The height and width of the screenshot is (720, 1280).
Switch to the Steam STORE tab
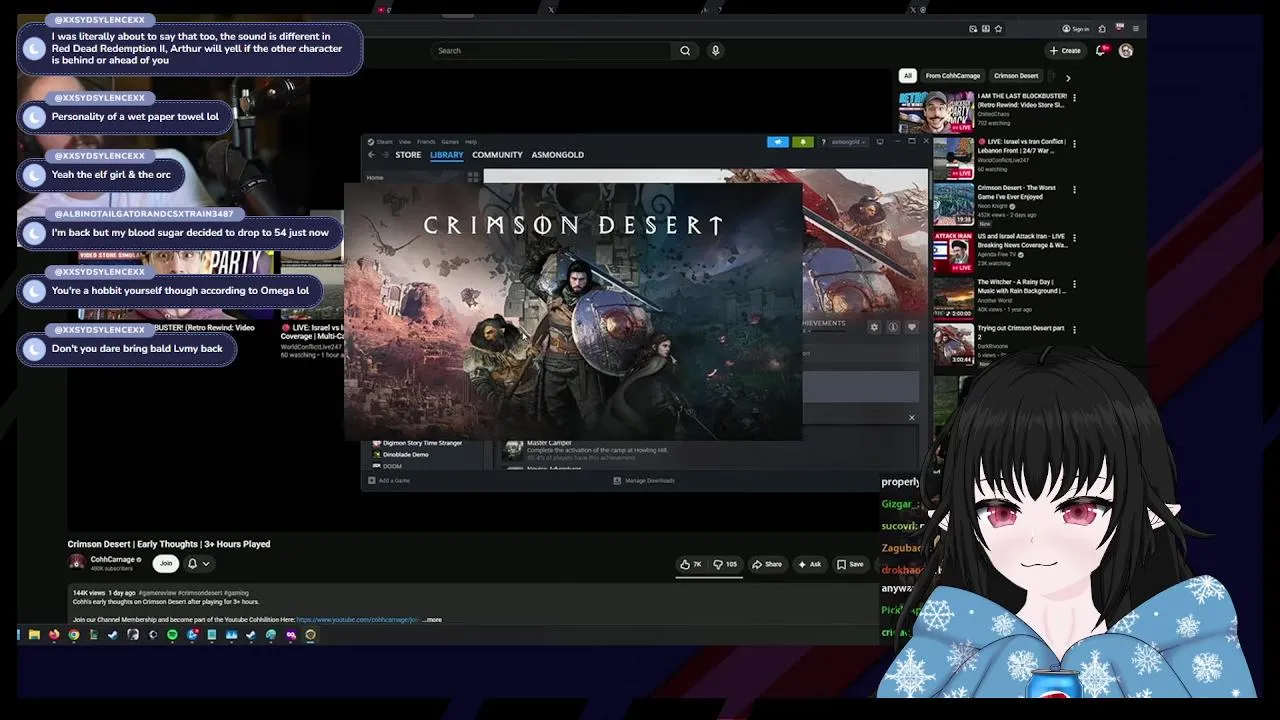tap(408, 155)
